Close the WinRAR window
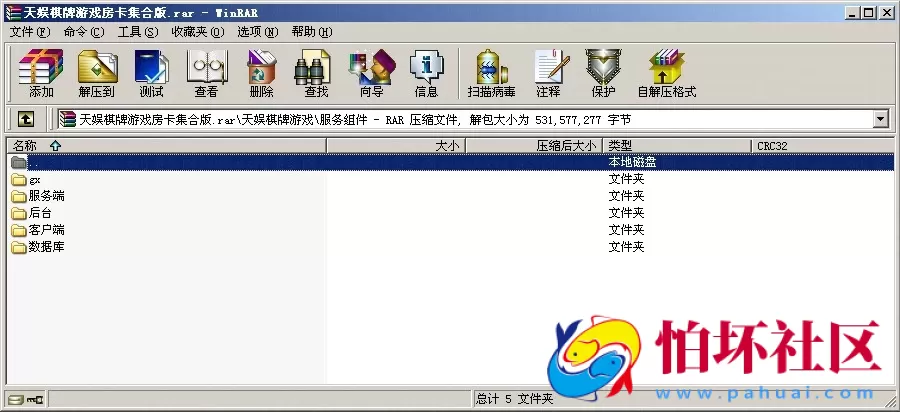 tap(886, 13)
